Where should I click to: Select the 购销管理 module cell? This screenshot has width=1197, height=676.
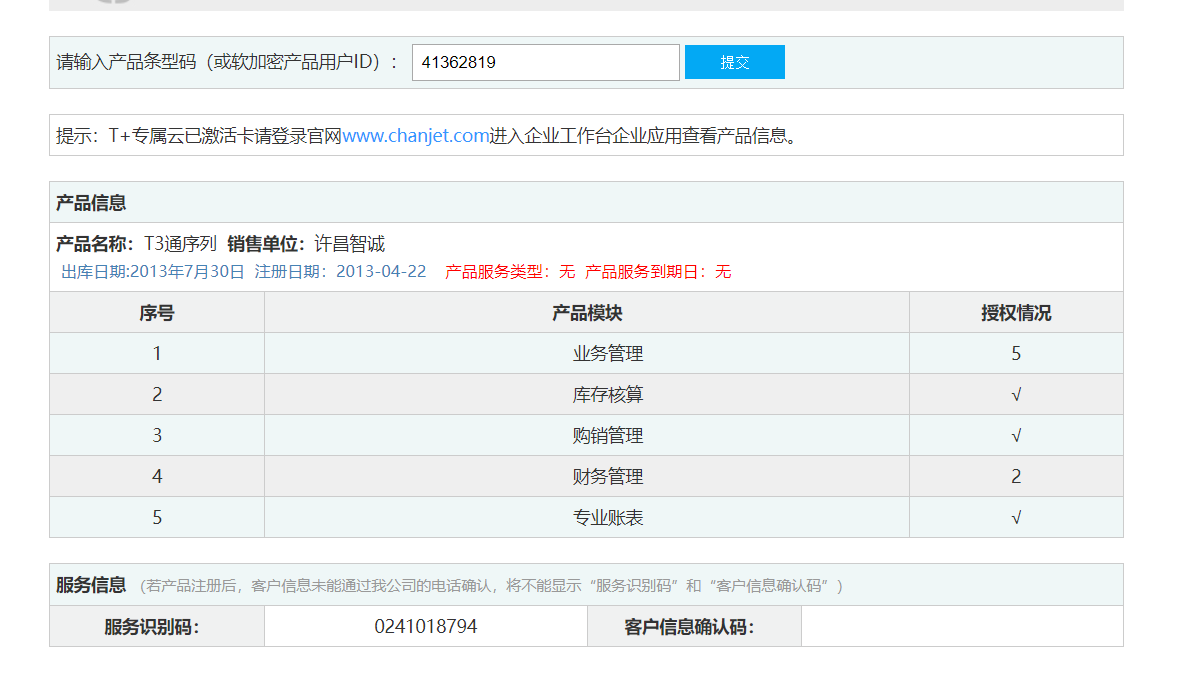[587, 436]
